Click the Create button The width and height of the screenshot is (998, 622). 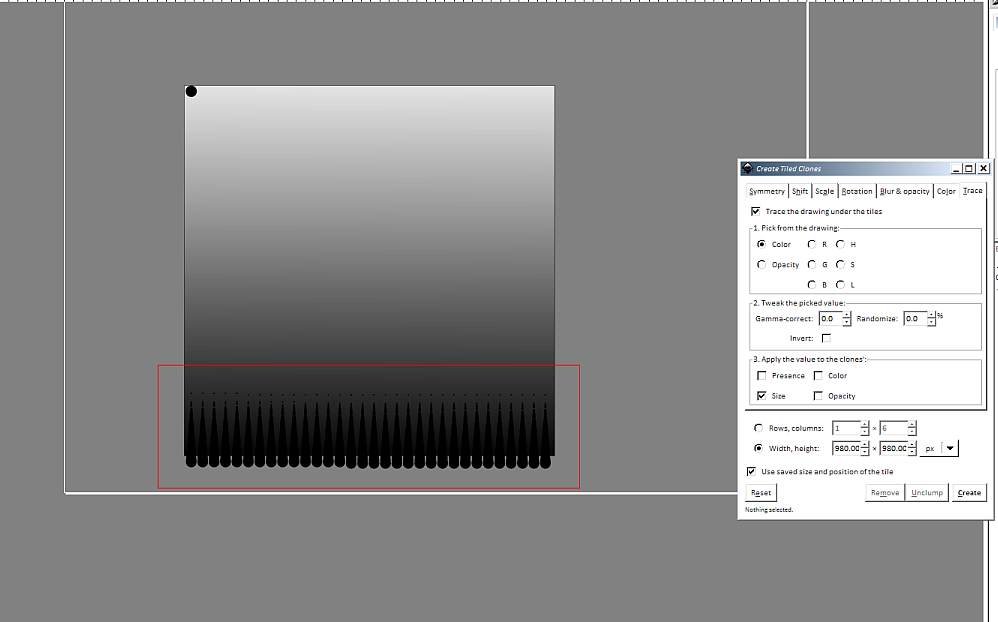pyautogui.click(x=969, y=493)
